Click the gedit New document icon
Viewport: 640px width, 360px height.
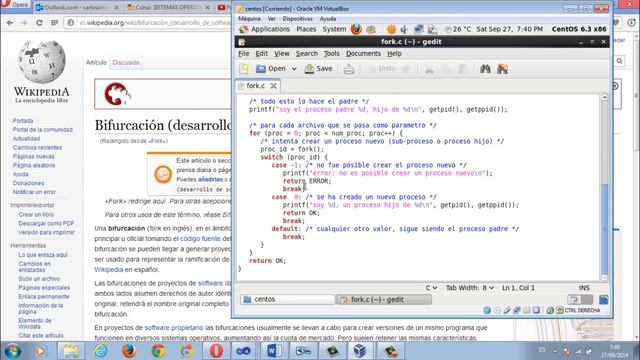[x=244, y=69]
